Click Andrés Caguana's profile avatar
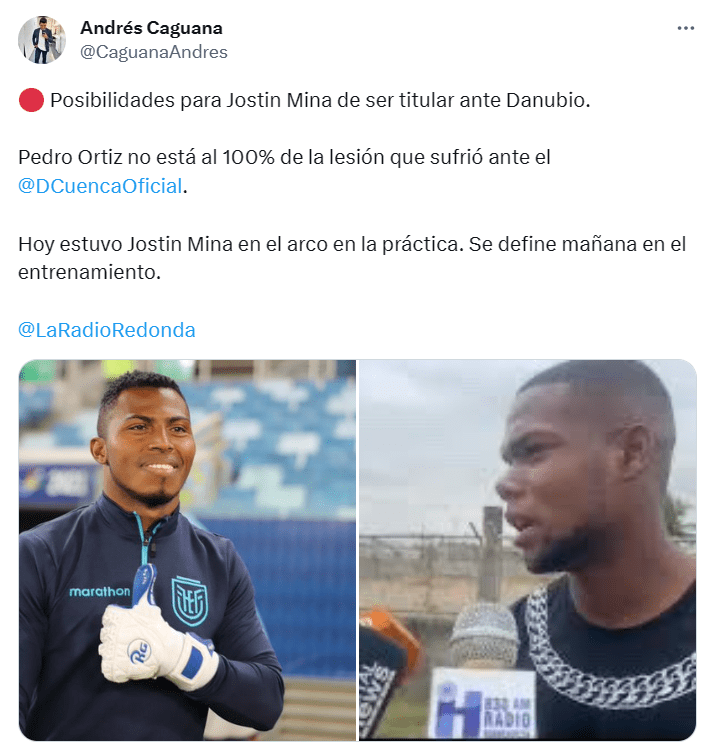715x747 pixels. [42, 40]
